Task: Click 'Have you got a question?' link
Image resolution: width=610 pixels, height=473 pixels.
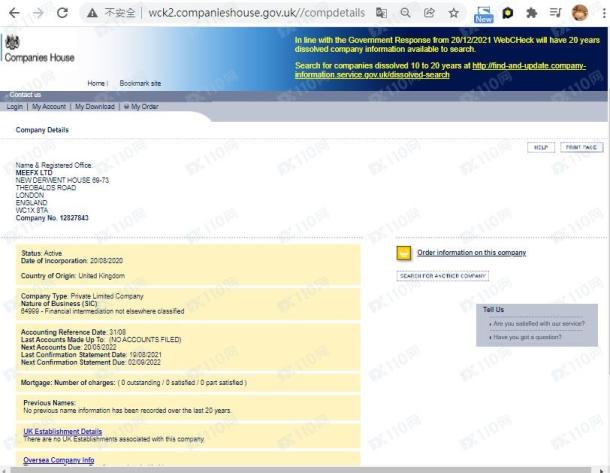Action: click(527, 337)
